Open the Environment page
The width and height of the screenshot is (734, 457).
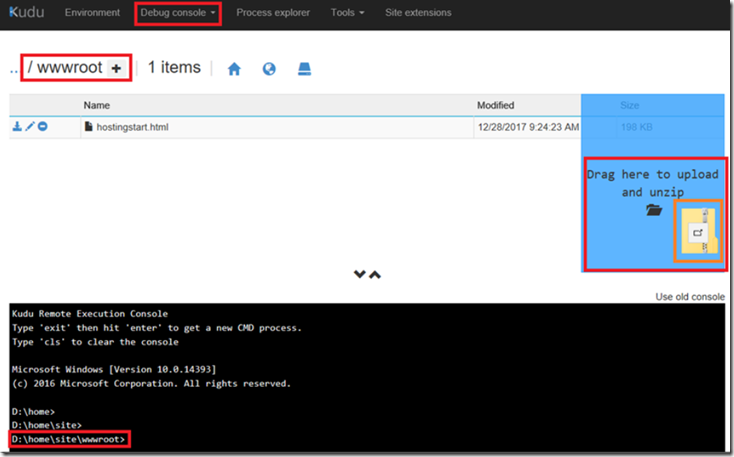click(x=92, y=13)
